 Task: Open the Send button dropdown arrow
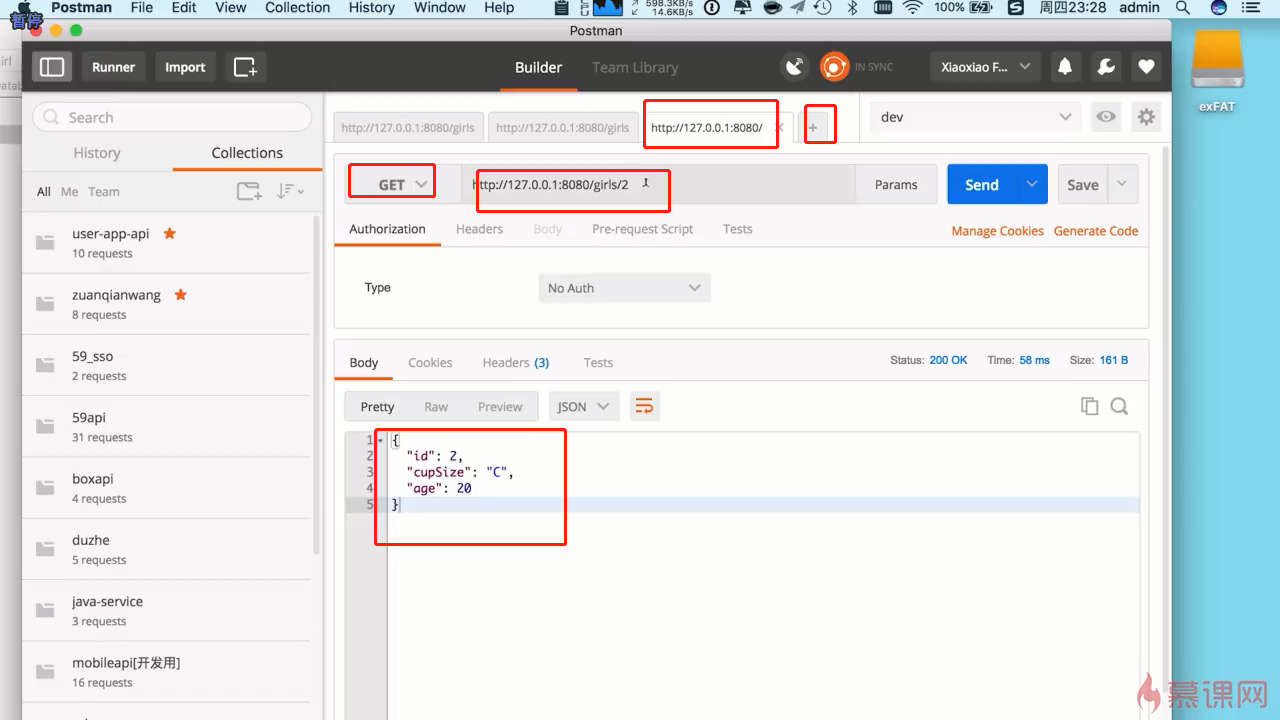[1033, 184]
